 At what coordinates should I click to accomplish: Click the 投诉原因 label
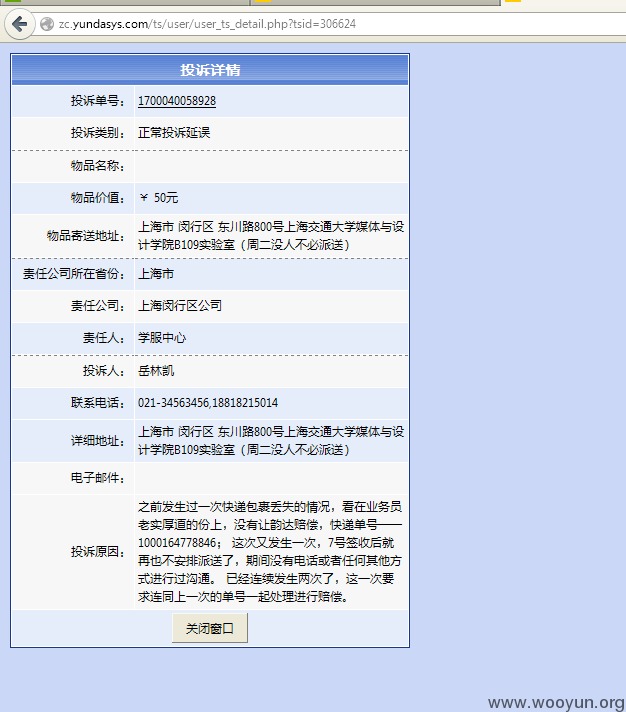(97, 552)
